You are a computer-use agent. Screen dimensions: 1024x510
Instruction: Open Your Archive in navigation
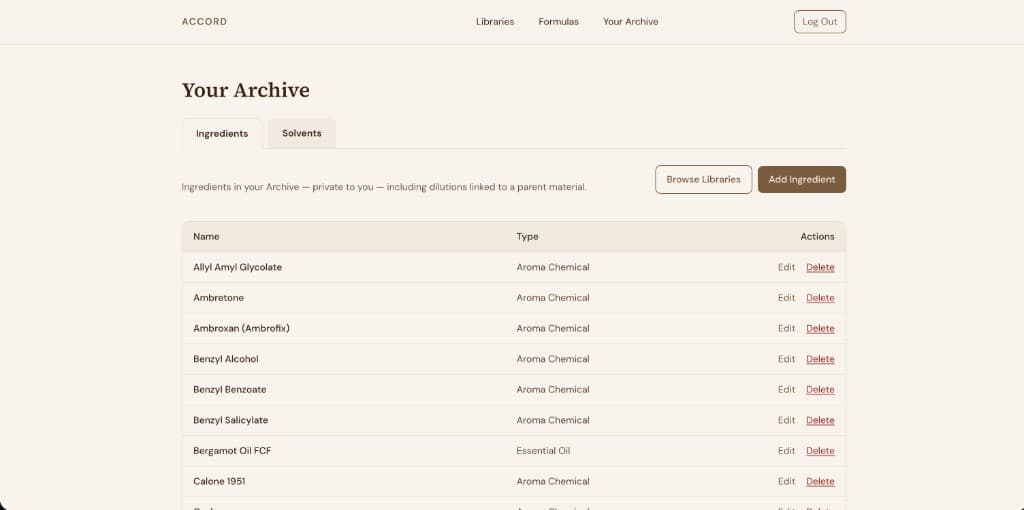[631, 22]
